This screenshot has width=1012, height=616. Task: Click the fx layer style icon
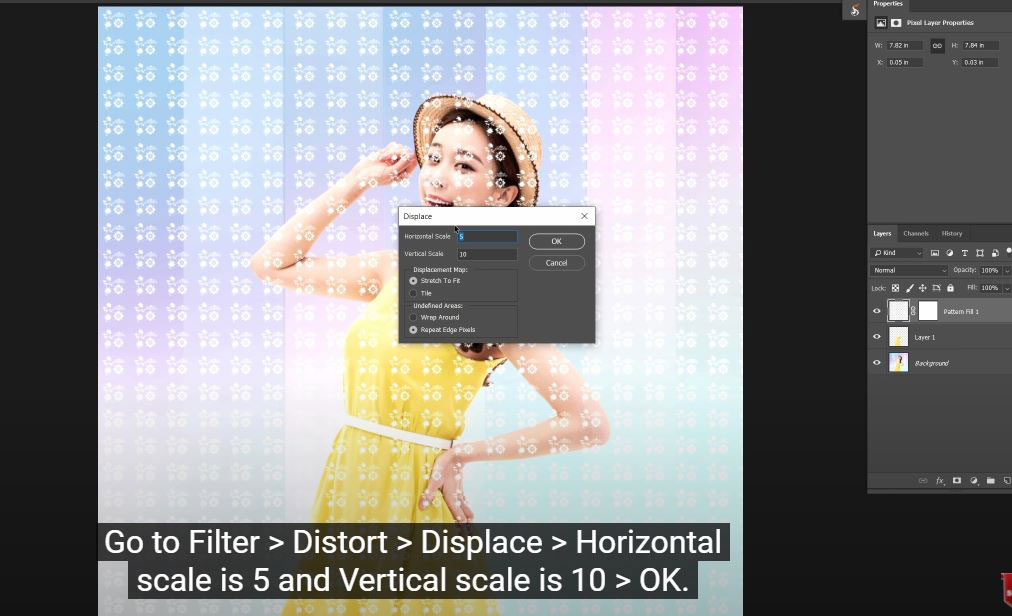(940, 481)
